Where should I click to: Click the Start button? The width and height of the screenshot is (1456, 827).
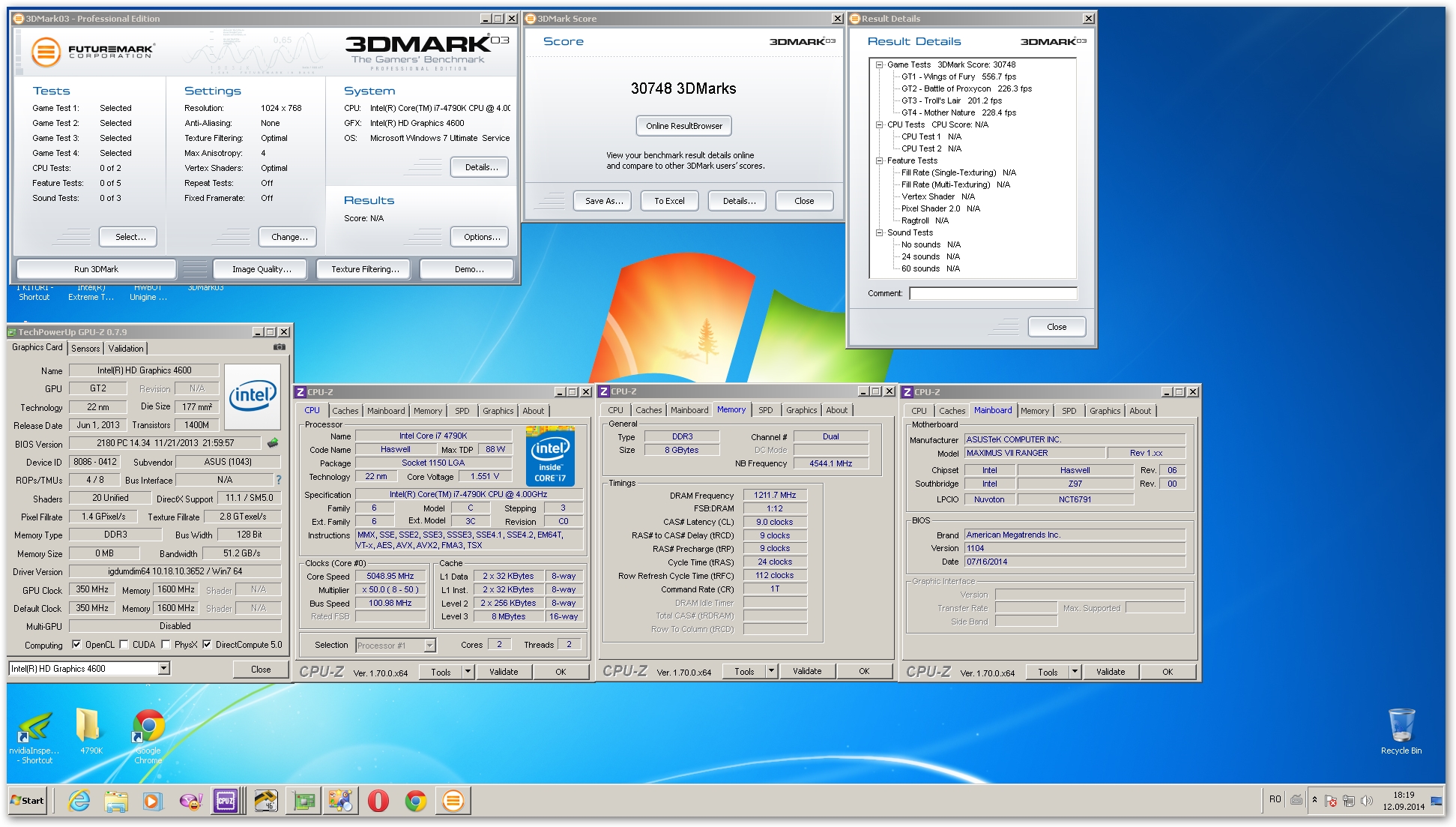(27, 801)
